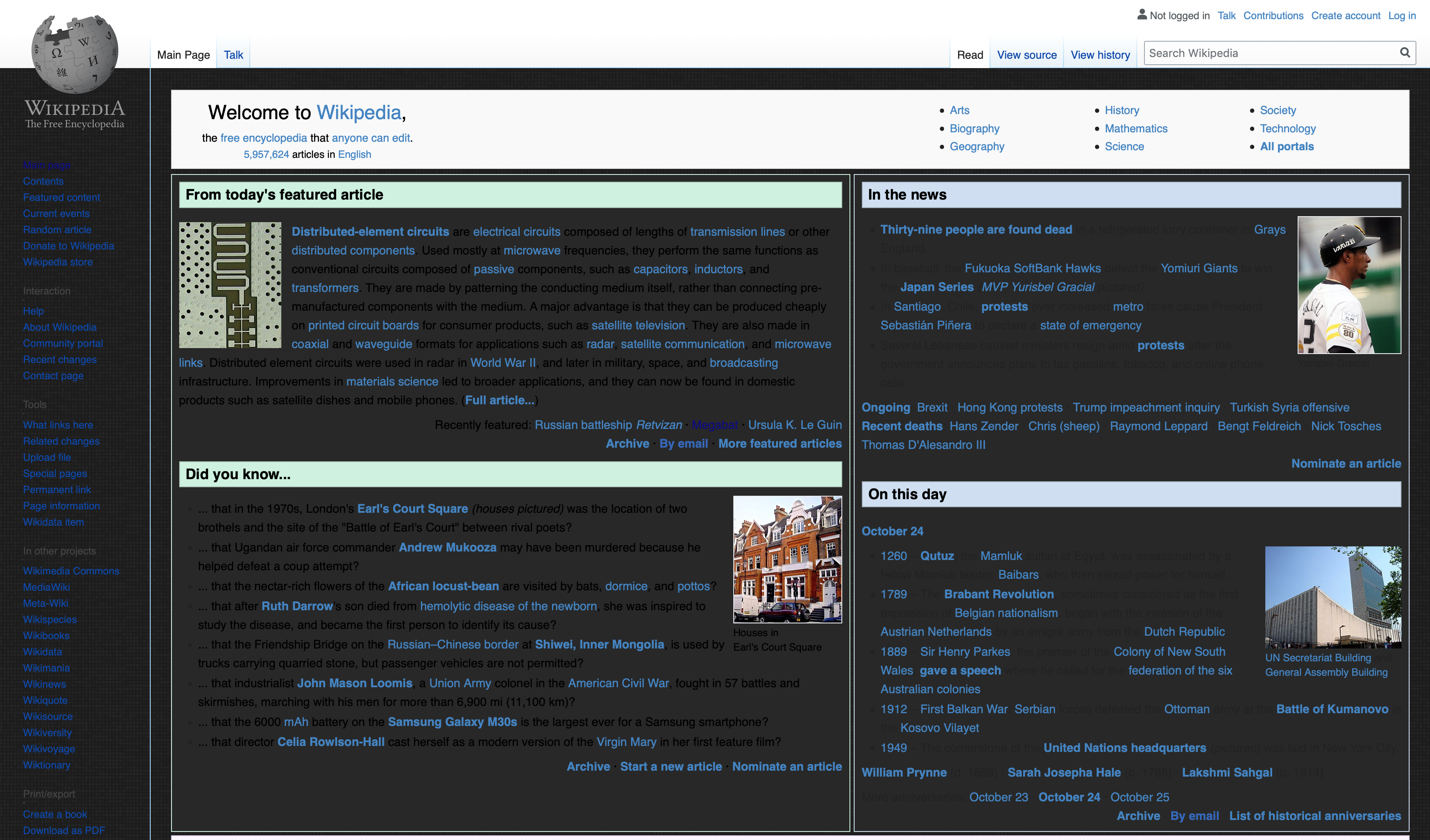Open Thirty-nine people are found dead story
The width and height of the screenshot is (1430, 840).
[976, 229]
